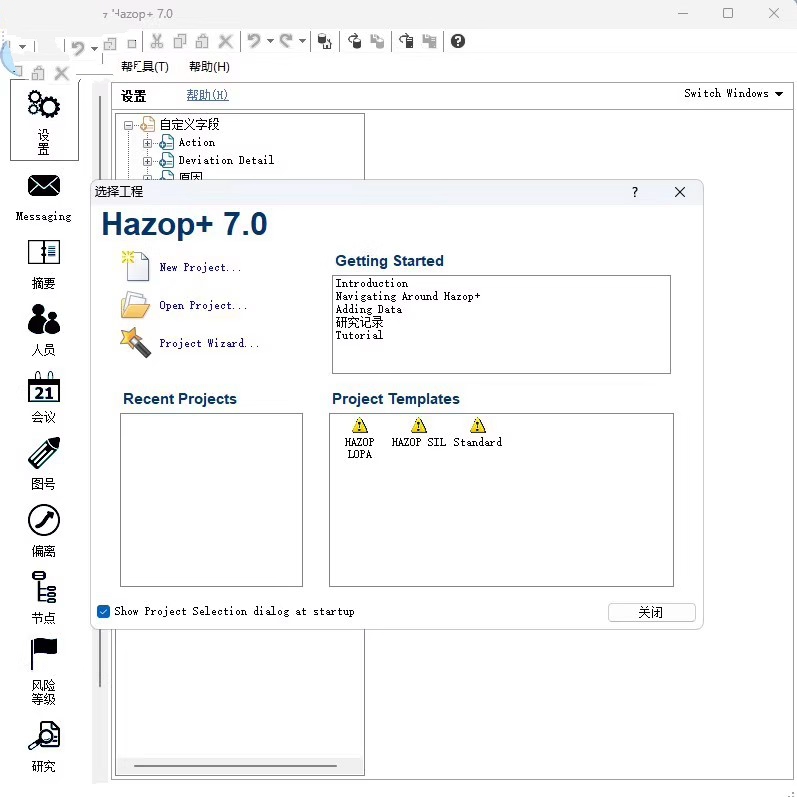The width and height of the screenshot is (797, 797).
Task: Open the 图号 pencil sidebar item
Action: (44, 464)
